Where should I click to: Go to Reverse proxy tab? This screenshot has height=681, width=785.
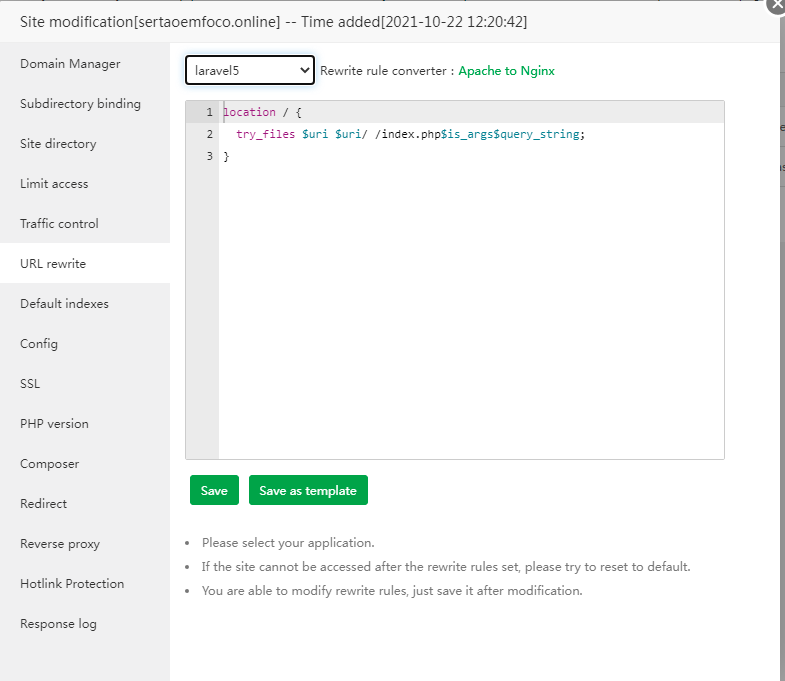coord(60,544)
